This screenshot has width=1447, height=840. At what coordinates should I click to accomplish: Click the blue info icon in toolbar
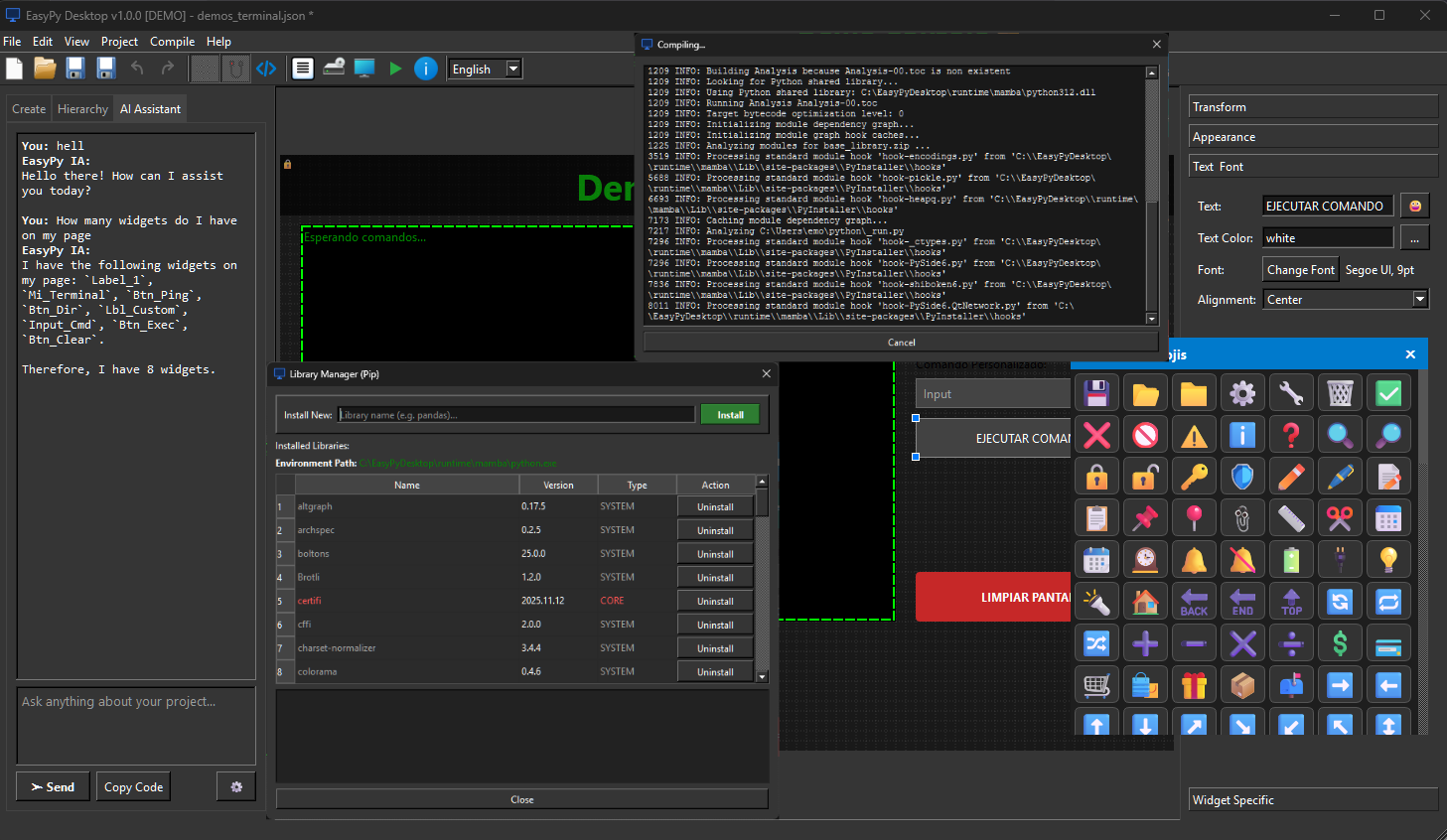click(x=427, y=69)
